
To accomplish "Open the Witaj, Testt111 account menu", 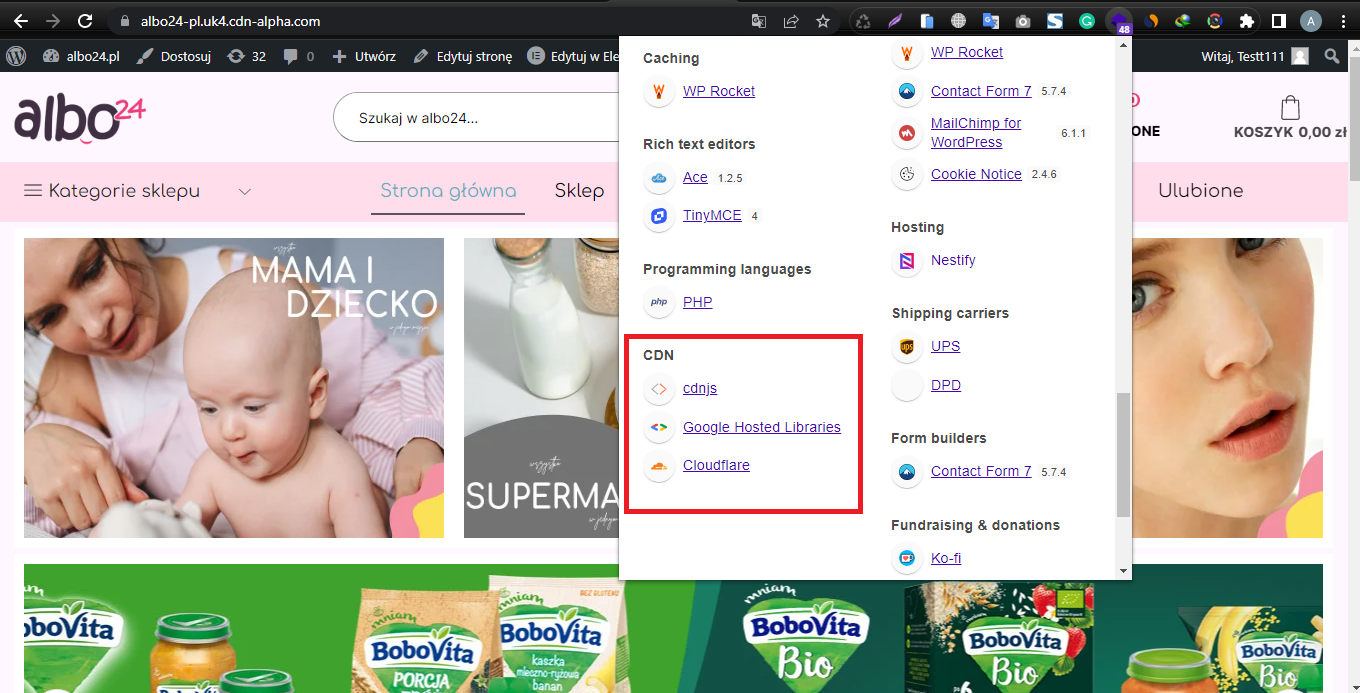I will point(1255,56).
